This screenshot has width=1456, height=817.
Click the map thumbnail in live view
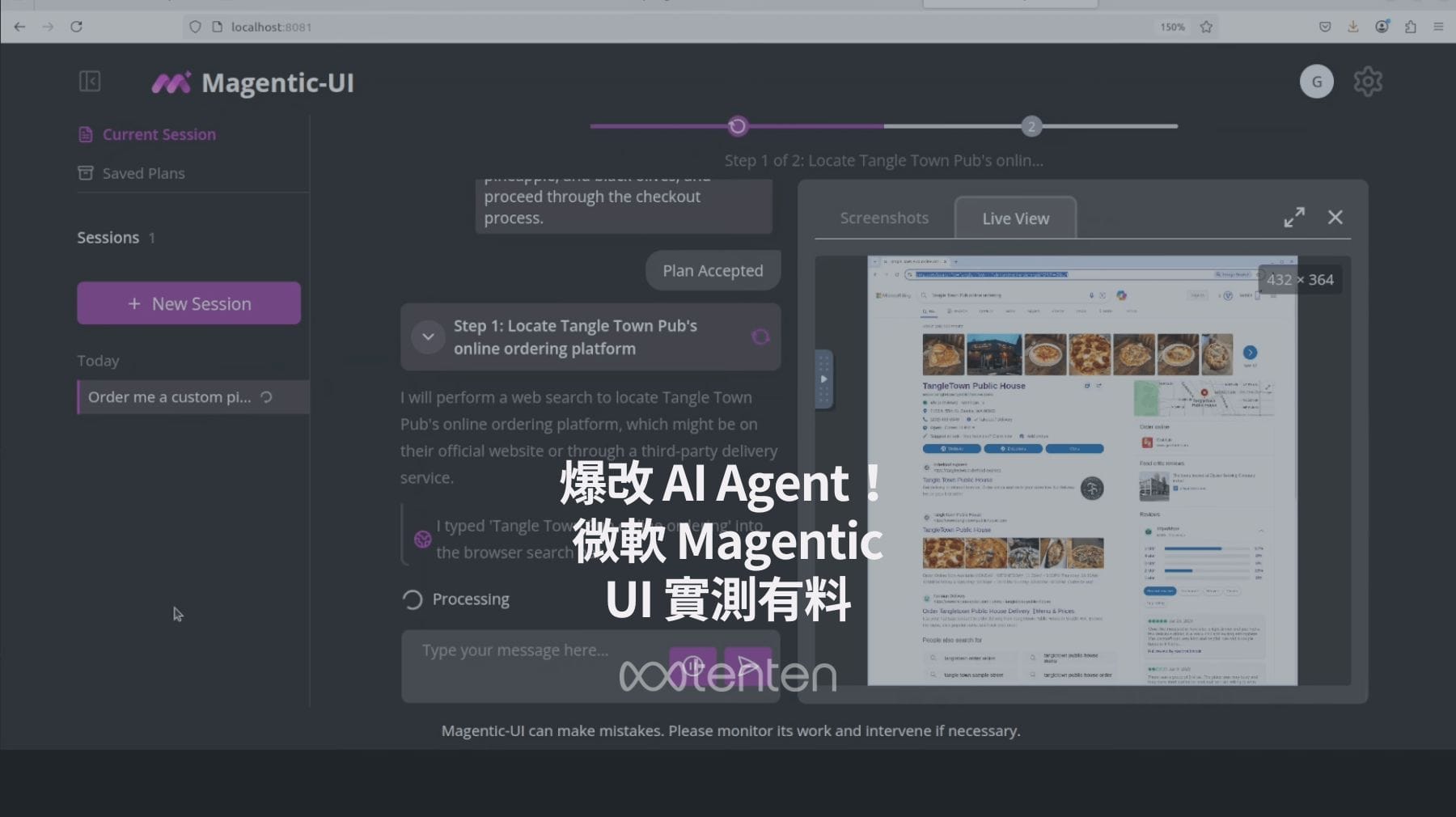[1204, 397]
